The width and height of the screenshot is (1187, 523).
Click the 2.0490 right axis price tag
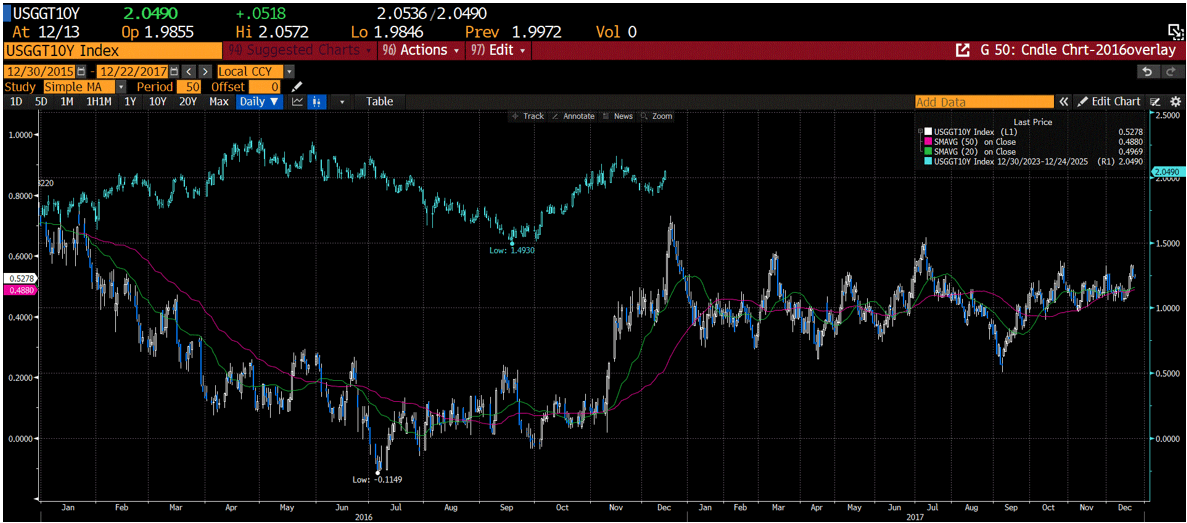coord(1167,173)
